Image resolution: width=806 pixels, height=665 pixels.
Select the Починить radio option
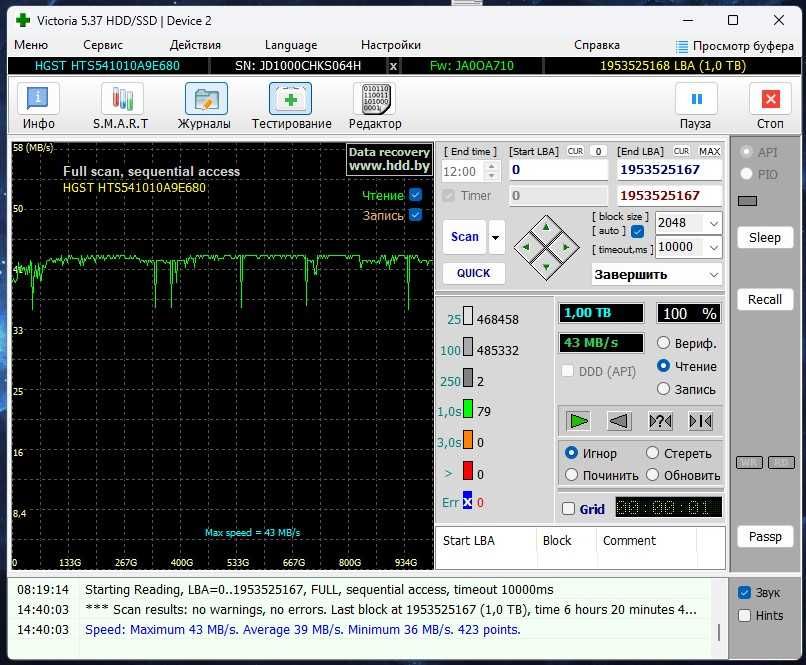571,475
